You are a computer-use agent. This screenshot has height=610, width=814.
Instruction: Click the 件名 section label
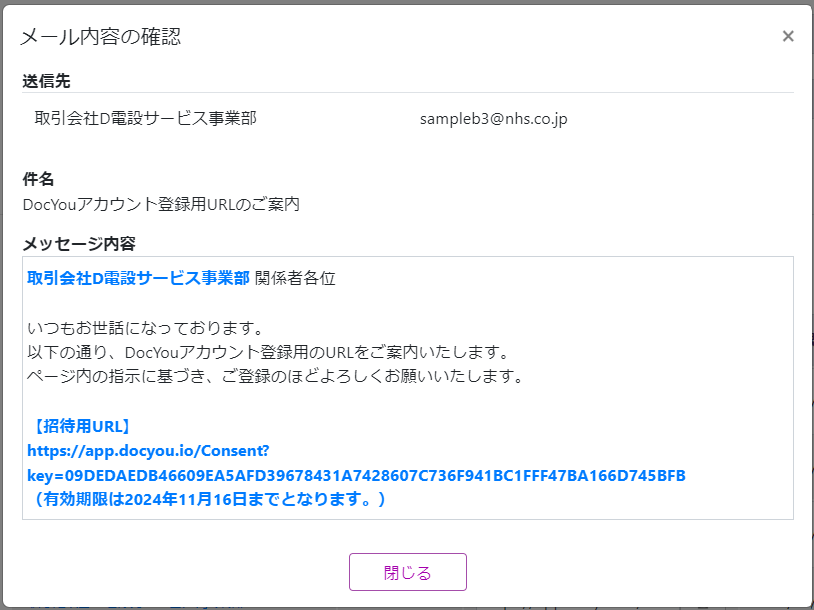click(38, 179)
